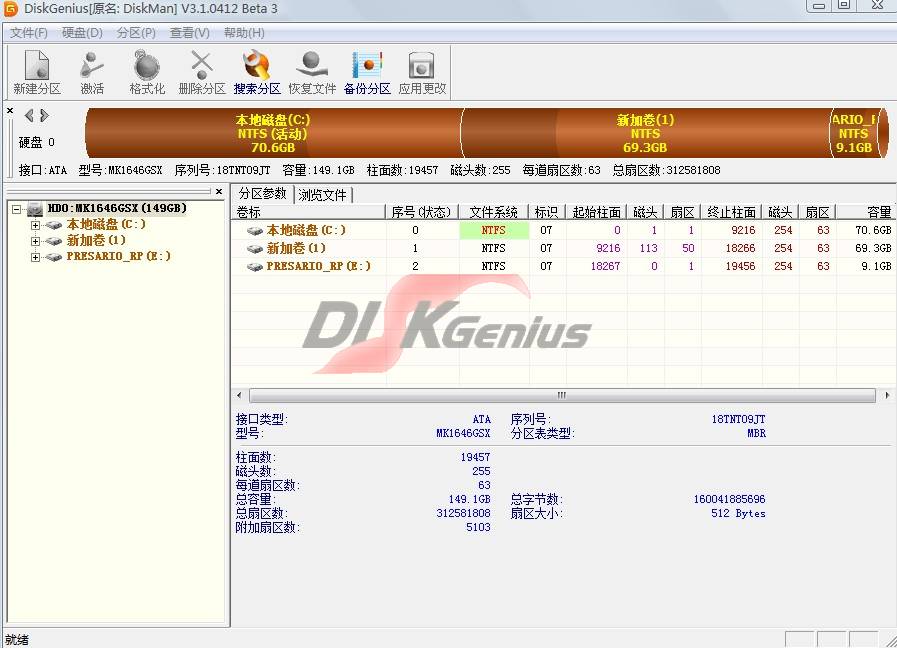This screenshot has height=648, width=897.
Task: Open the 帮助(H) menu
Action: point(244,33)
